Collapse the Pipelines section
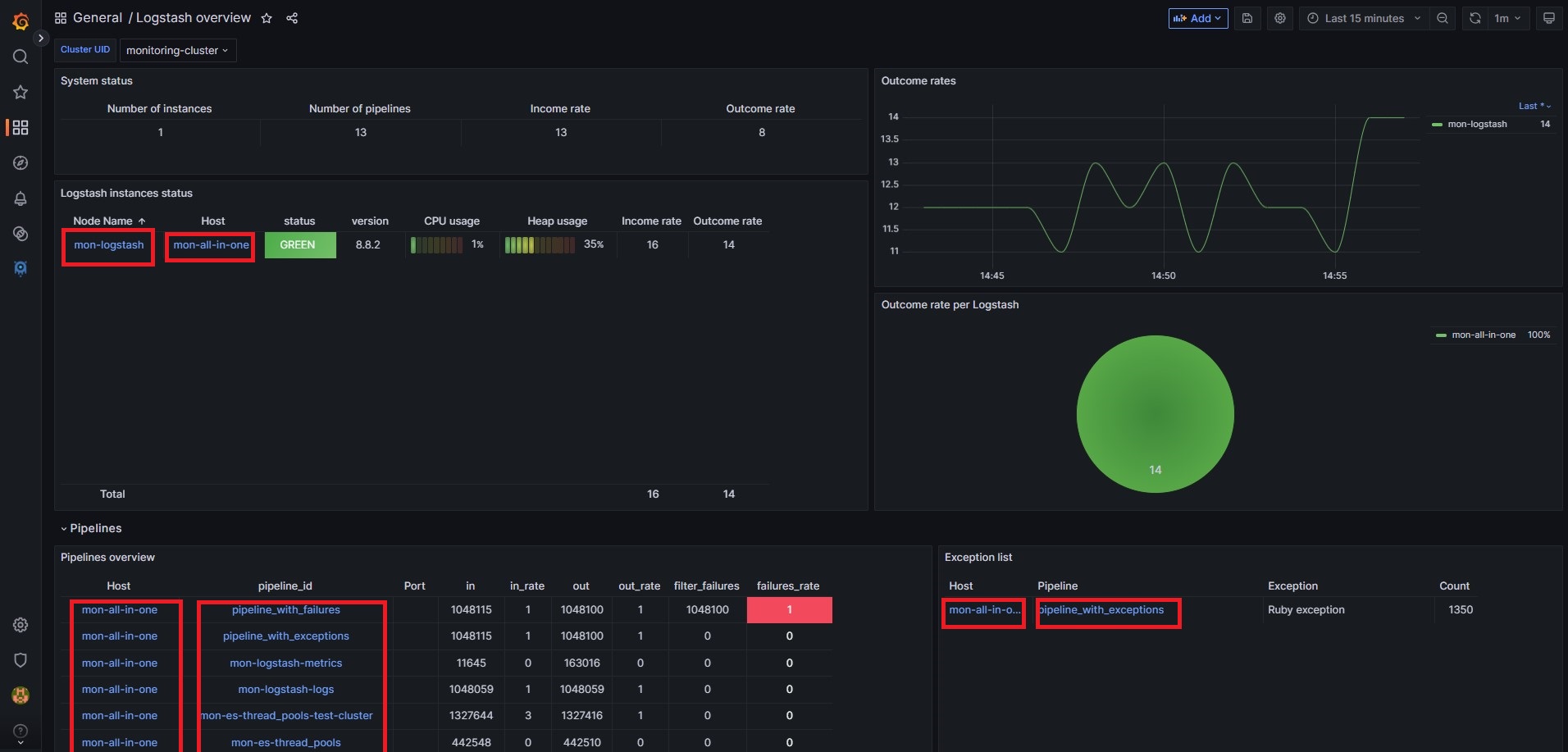1568x752 pixels. (x=92, y=528)
